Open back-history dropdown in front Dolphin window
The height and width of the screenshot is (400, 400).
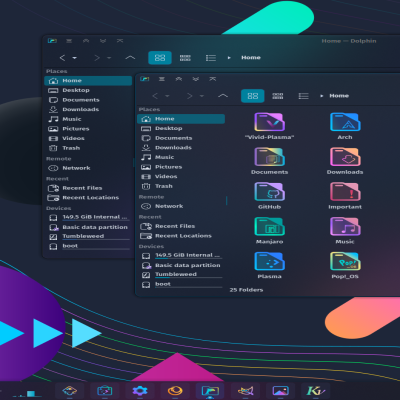[x=167, y=96]
